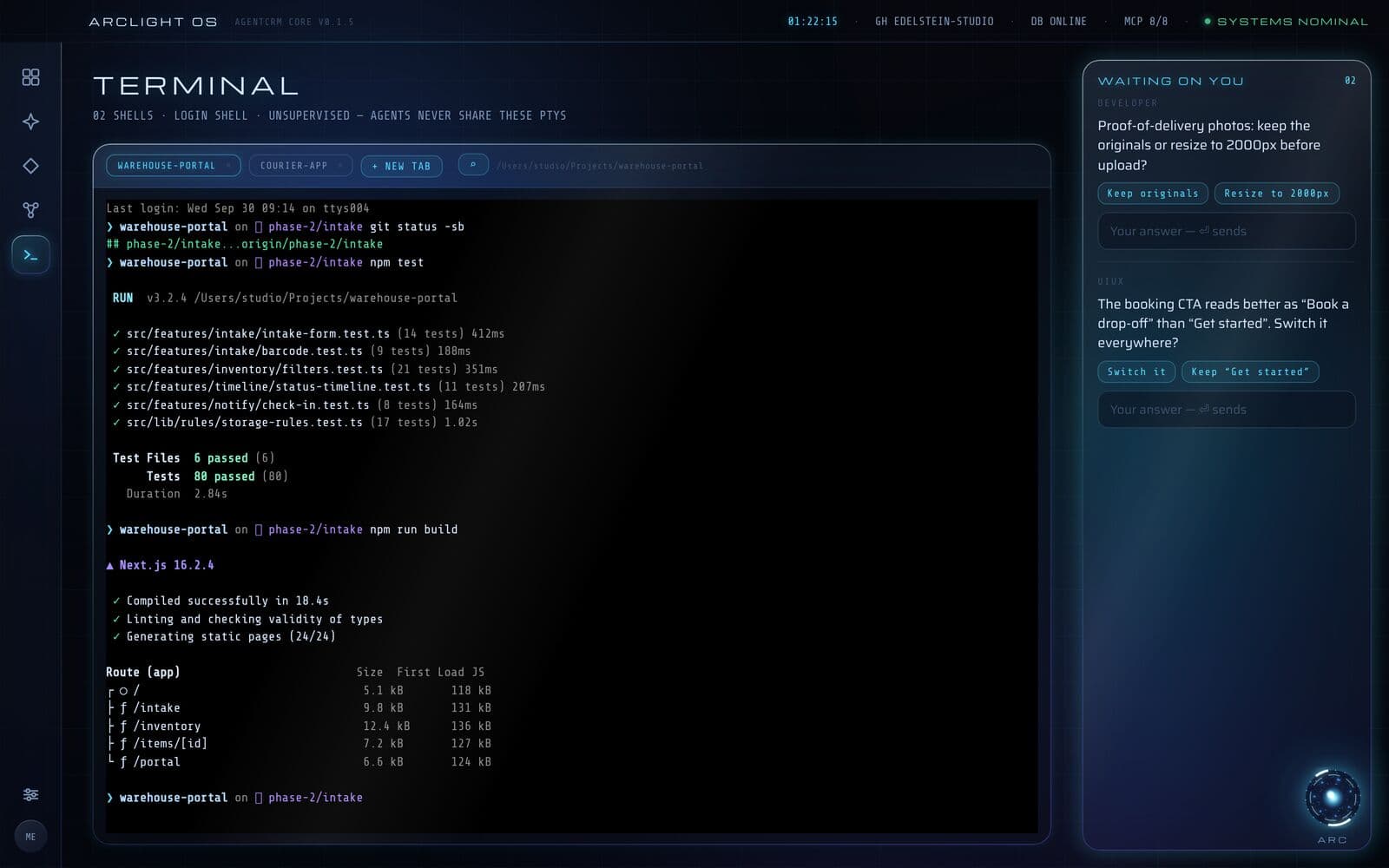This screenshot has width=1389, height=868.
Task: Open the sliders settings icon in sidebar
Action: click(x=30, y=794)
